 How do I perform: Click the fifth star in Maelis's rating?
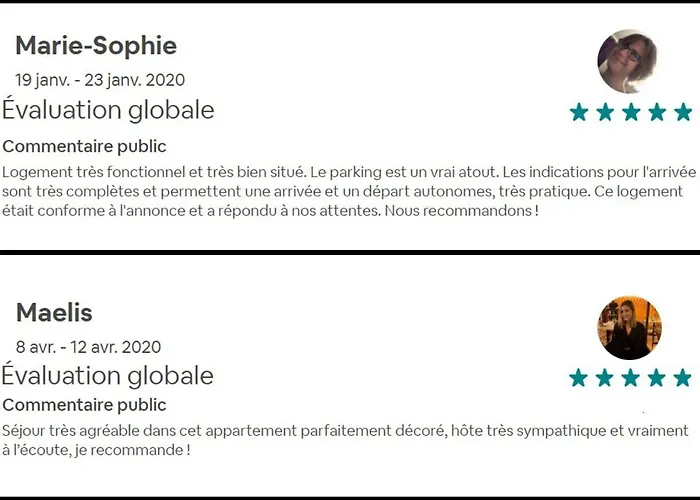(x=682, y=378)
